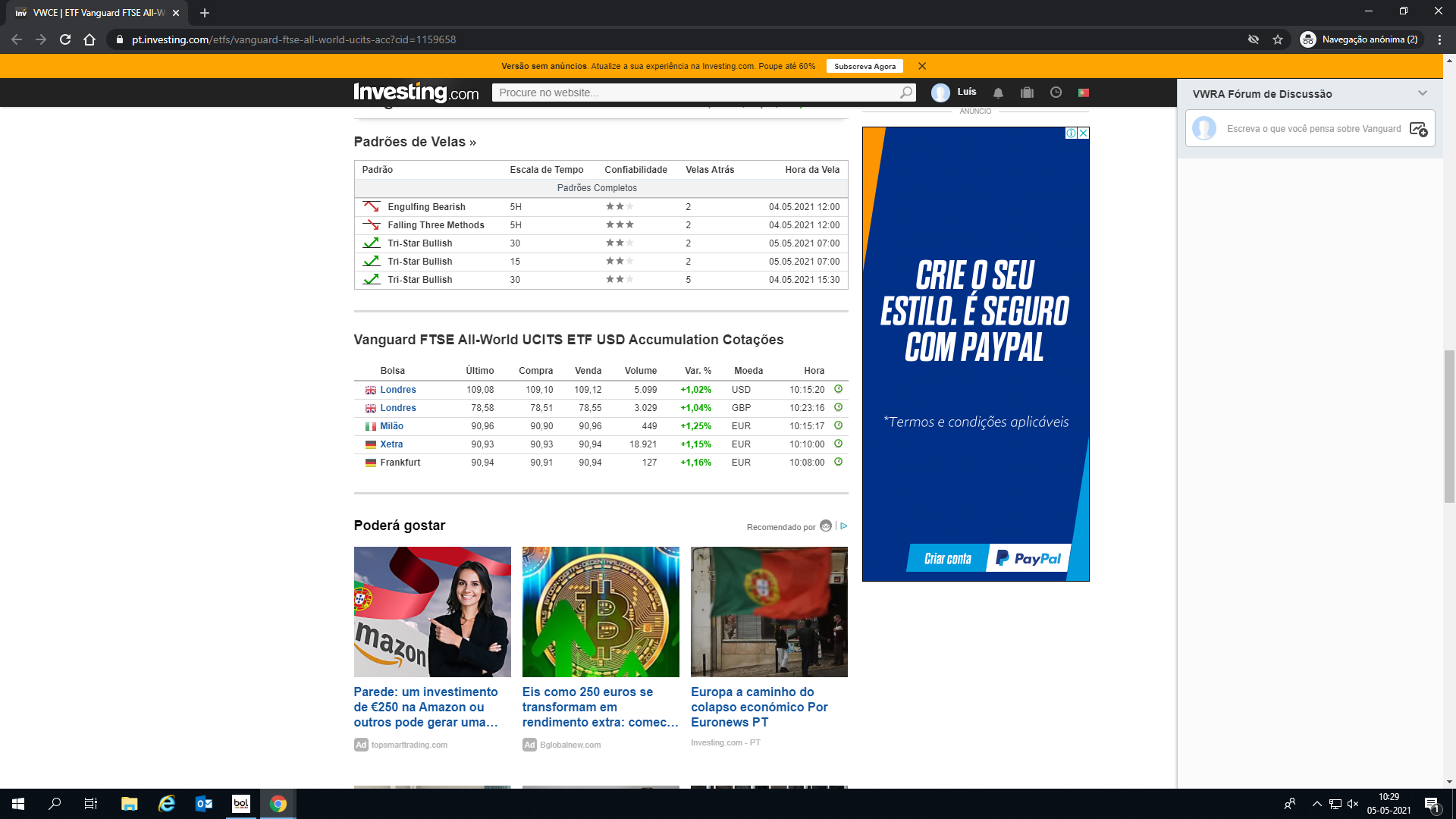
Task: Open the notifications bell icon
Action: pos(998,93)
